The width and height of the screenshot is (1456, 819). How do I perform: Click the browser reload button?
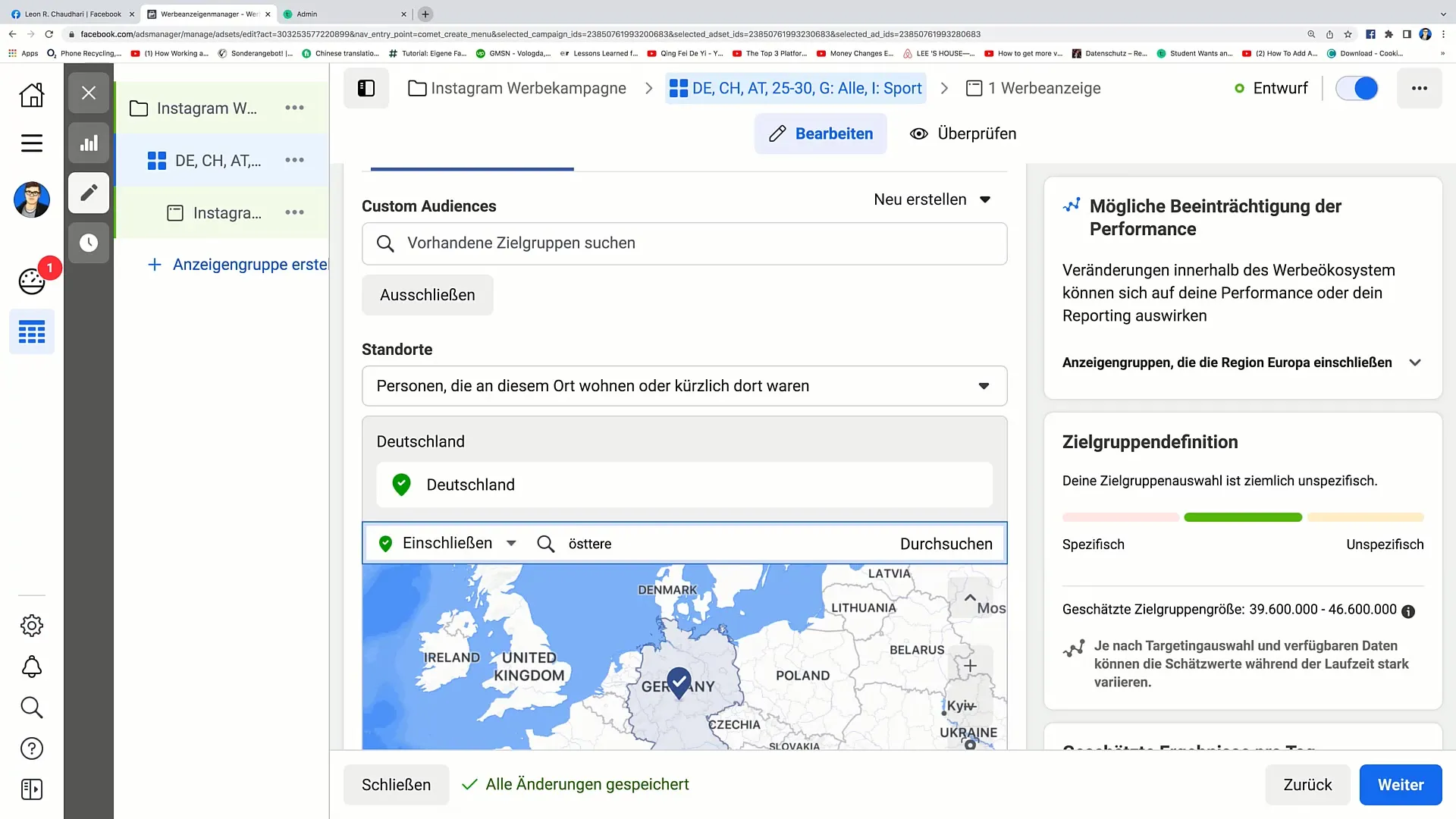49,34
